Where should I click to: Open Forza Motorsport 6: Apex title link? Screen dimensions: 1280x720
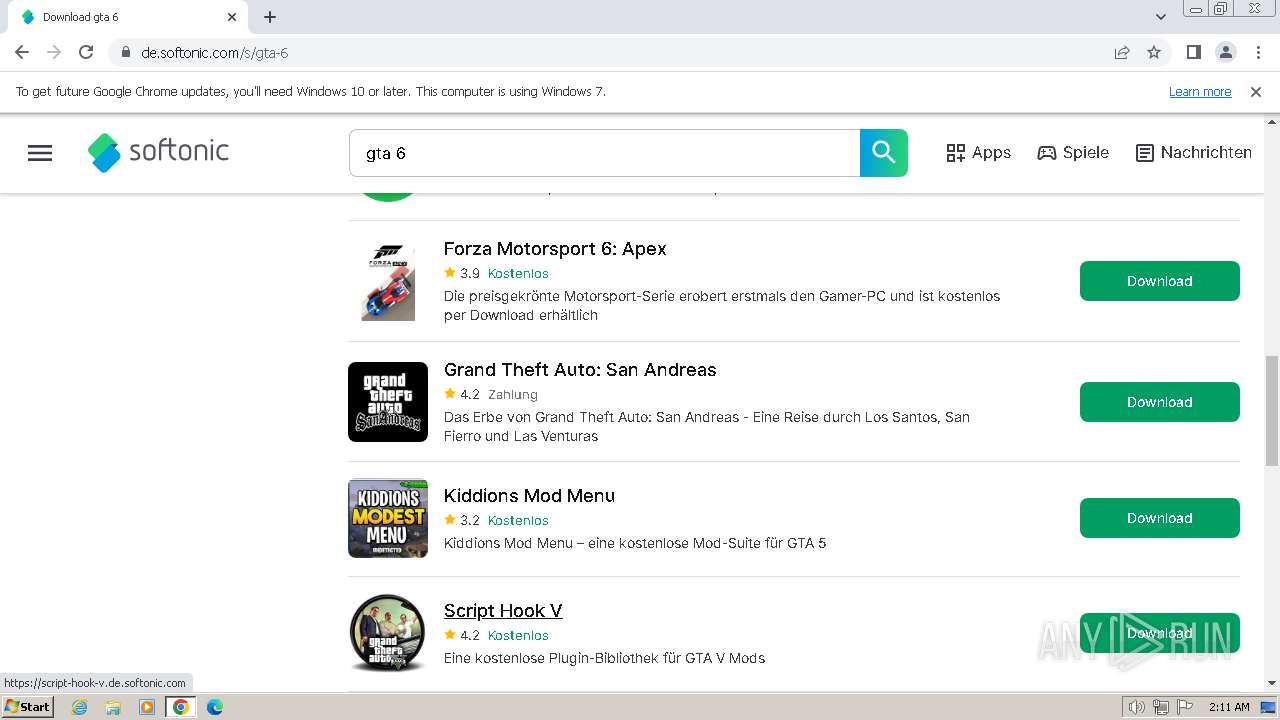click(x=555, y=249)
